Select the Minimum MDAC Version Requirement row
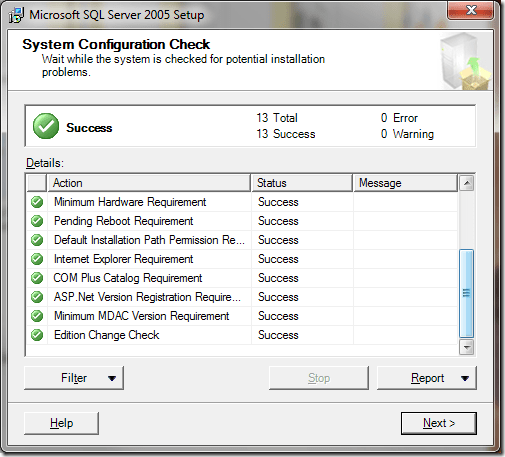505x457 pixels. [242, 316]
